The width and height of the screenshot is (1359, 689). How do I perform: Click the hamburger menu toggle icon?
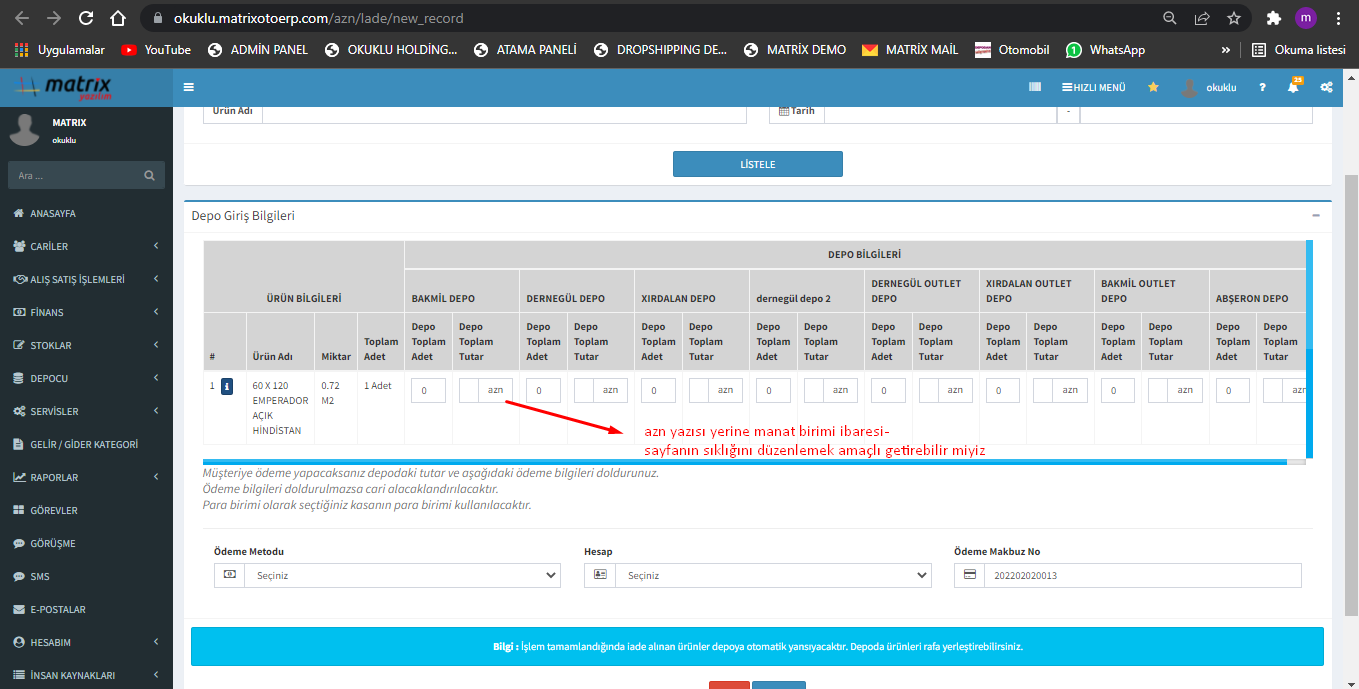(189, 87)
